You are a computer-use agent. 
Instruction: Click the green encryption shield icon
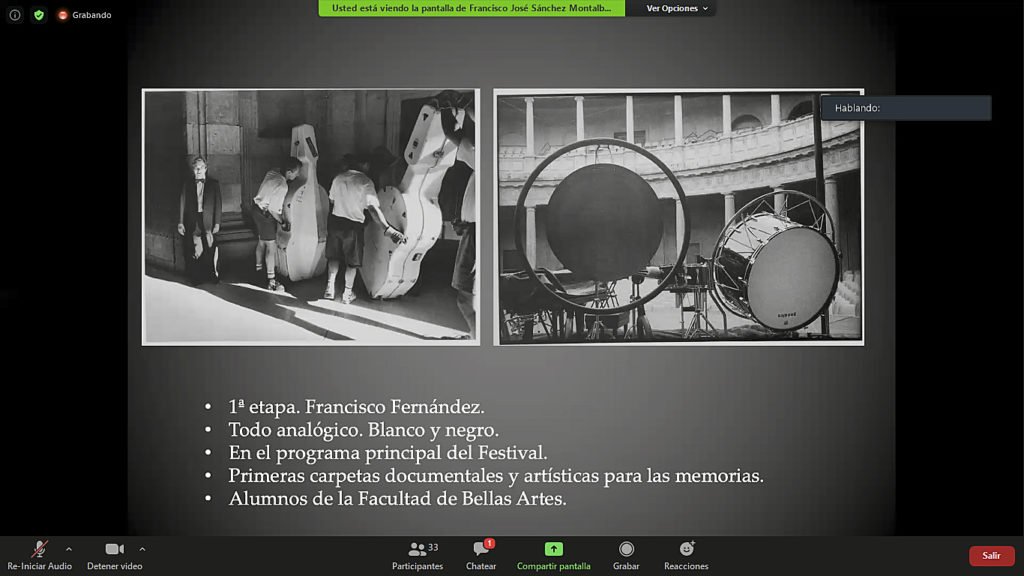[x=39, y=15]
